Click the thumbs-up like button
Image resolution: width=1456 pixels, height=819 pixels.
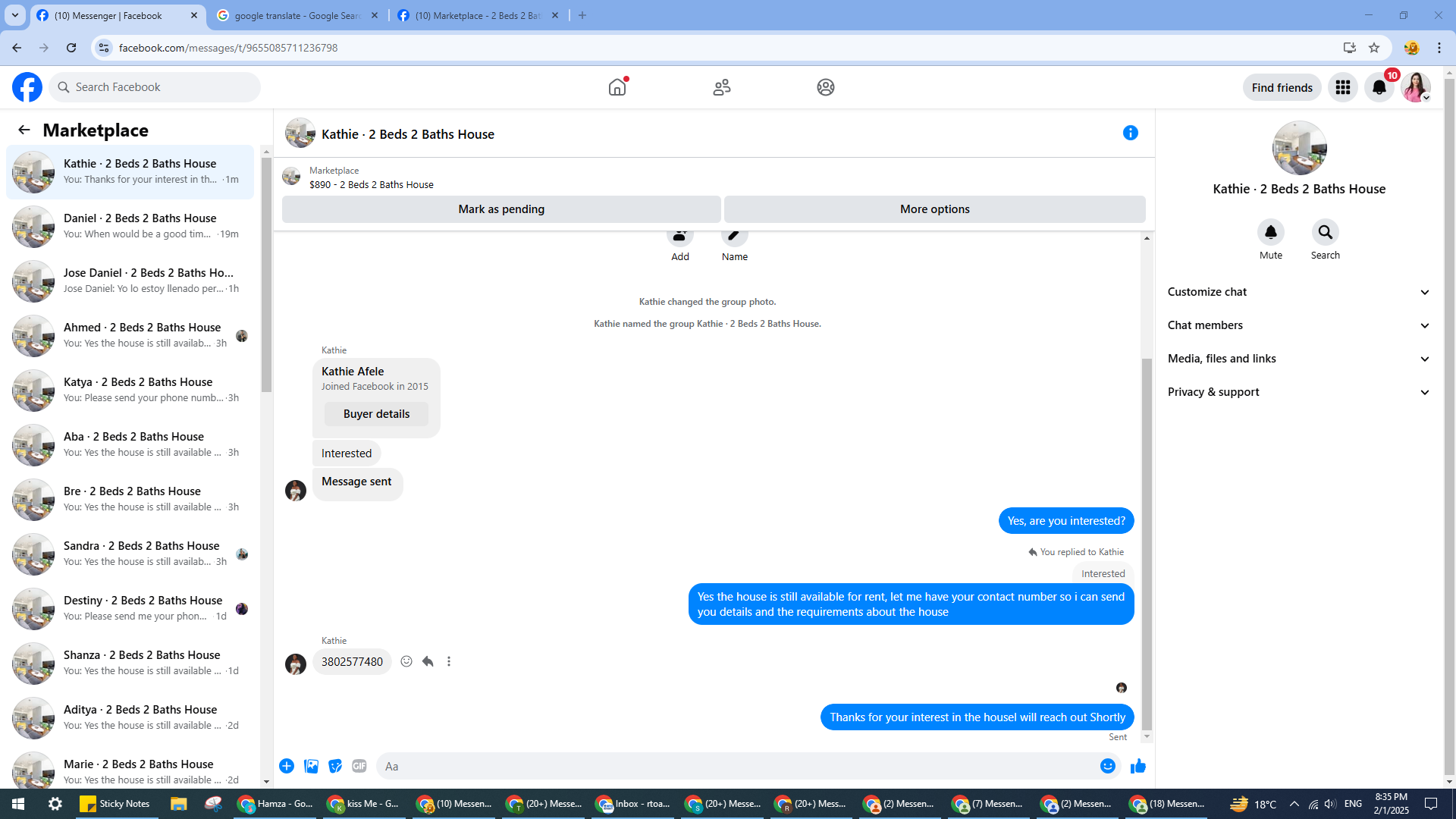click(x=1137, y=767)
